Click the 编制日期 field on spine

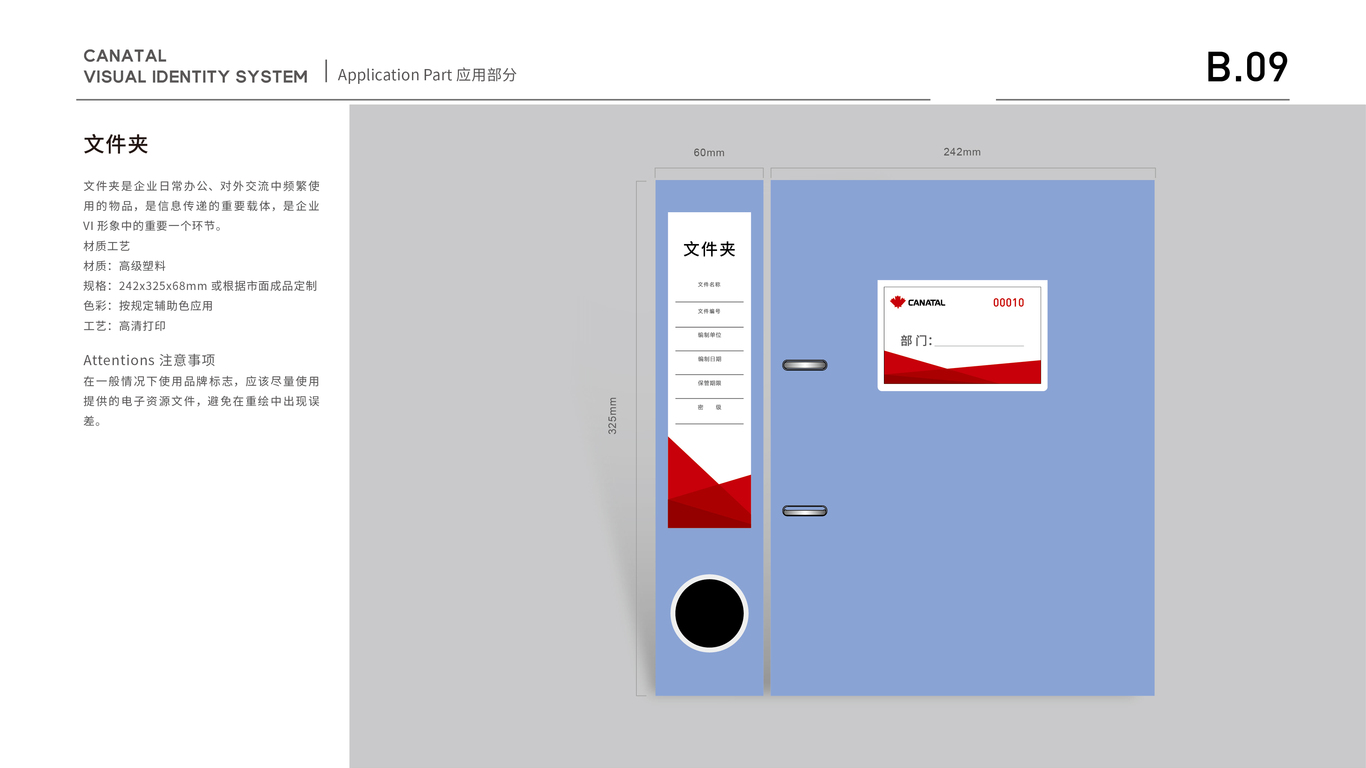point(709,364)
